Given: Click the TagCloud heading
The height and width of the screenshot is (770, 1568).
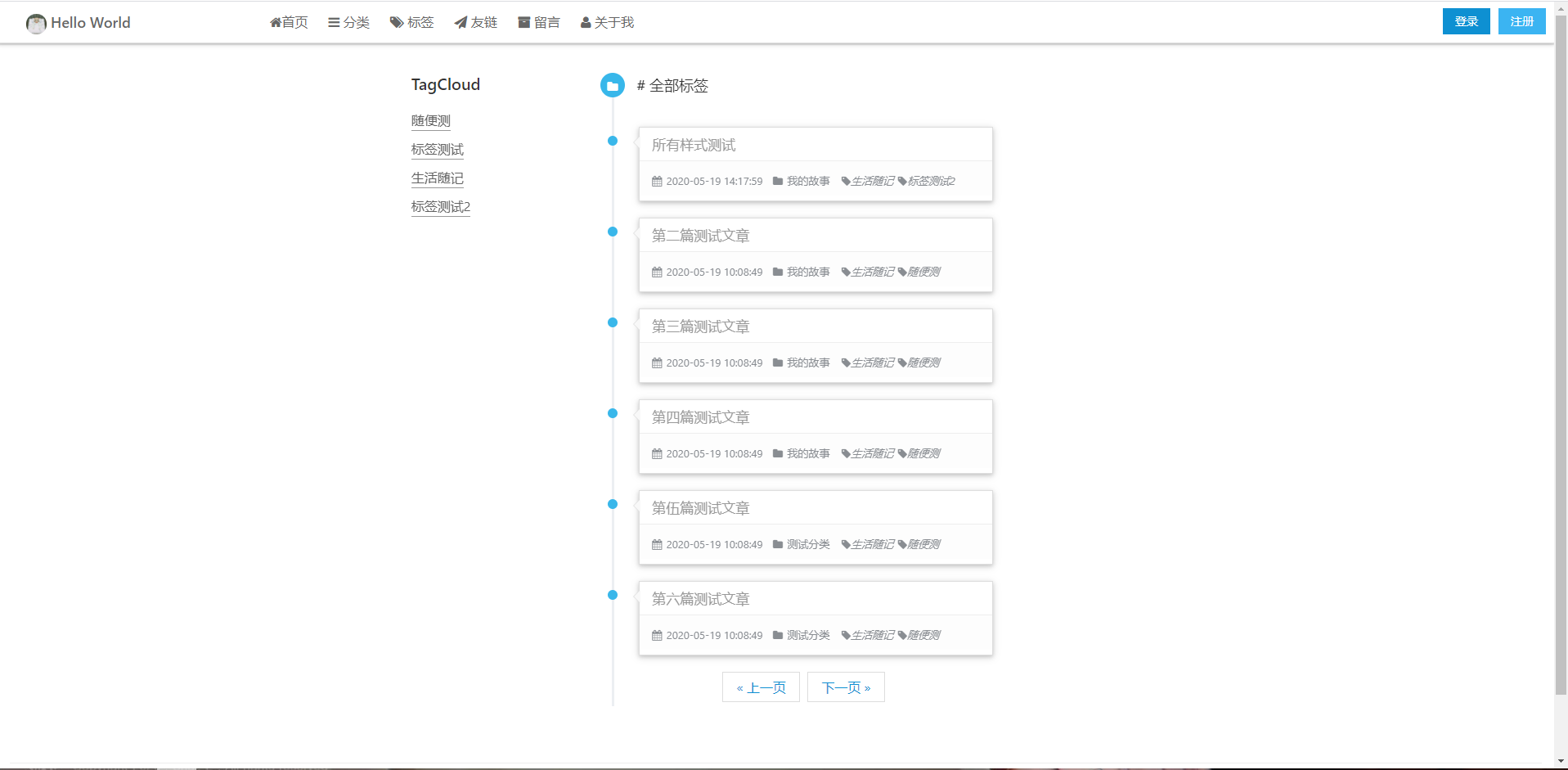Looking at the screenshot, I should 446,84.
